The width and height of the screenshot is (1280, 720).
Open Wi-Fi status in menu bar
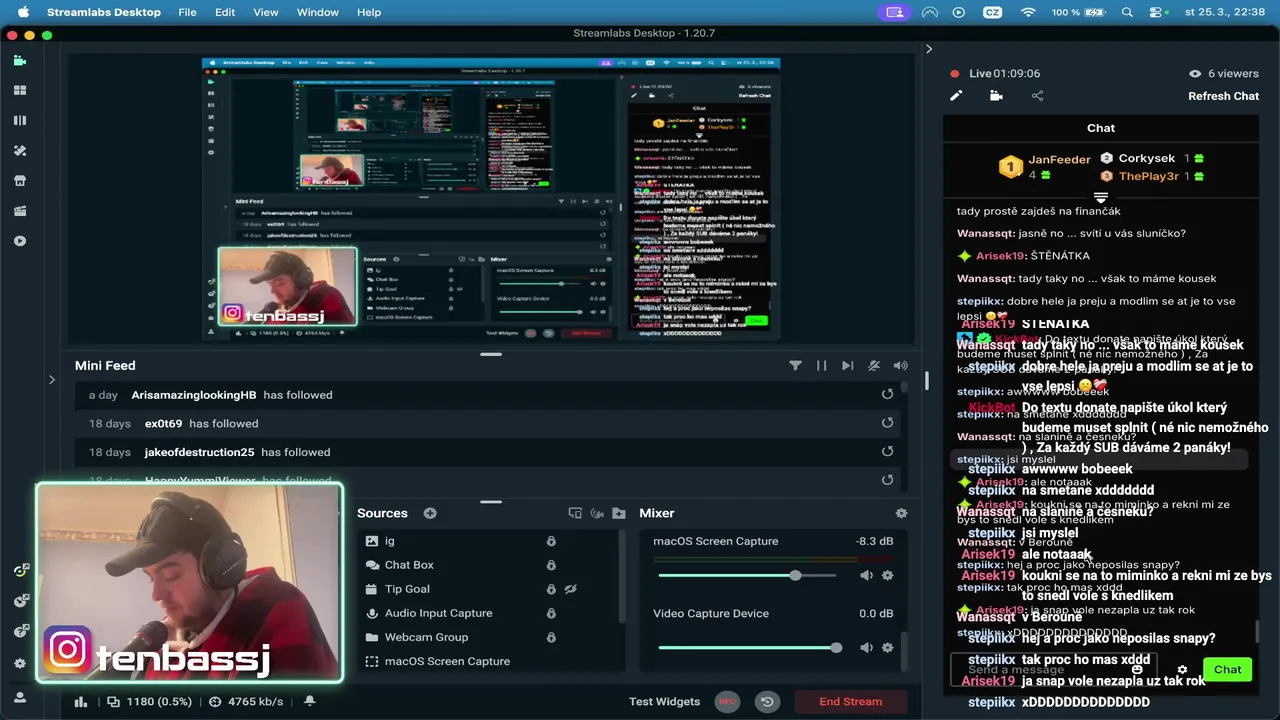click(x=1028, y=12)
